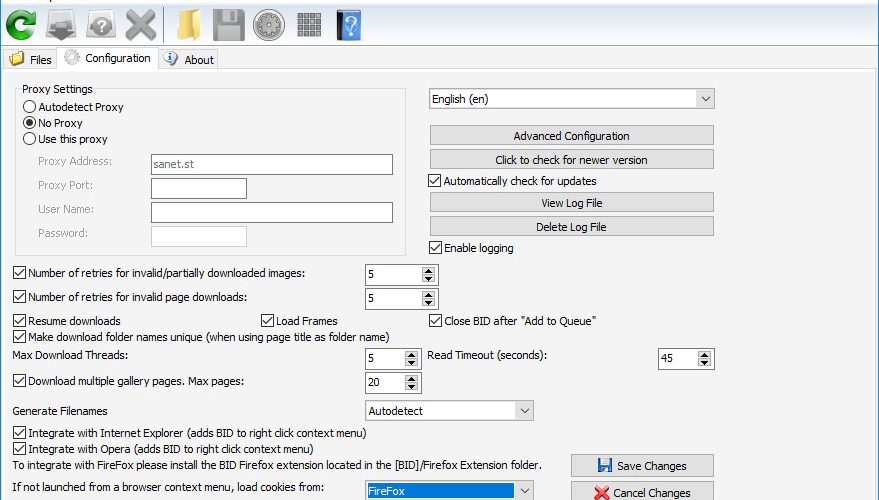This screenshot has width=879, height=500.
Task: Increase the Read Timeout spinner value
Action: [705, 354]
